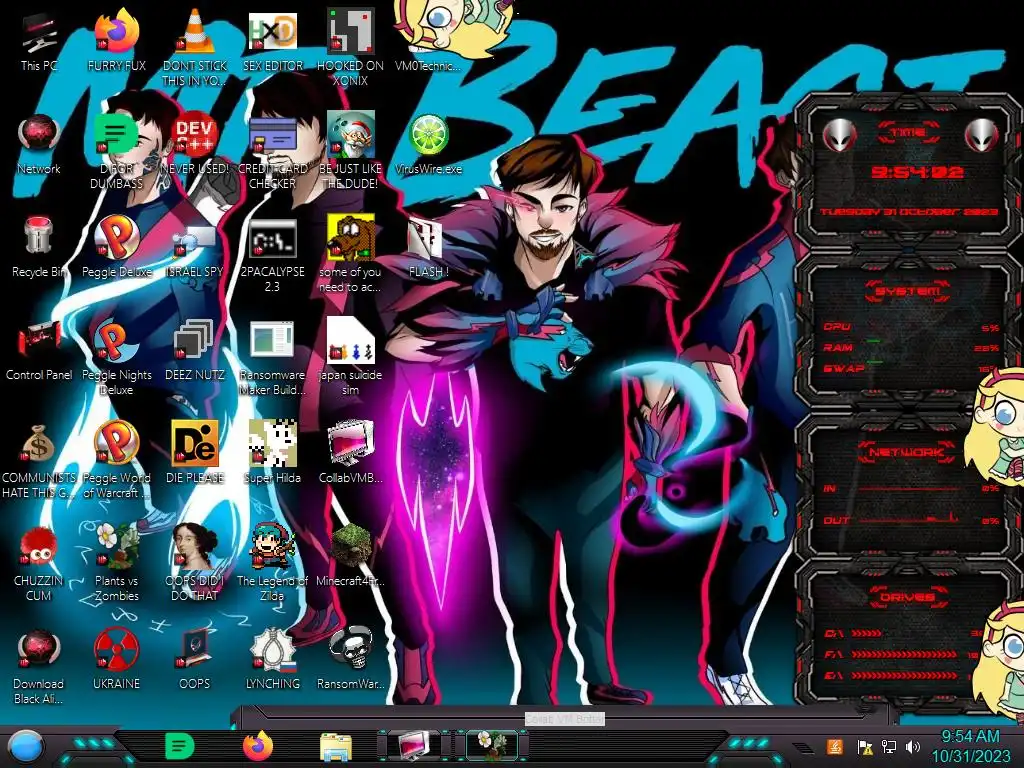Screen dimensions: 1024x768
Task: Launch Super Hilda
Action: [x=272, y=443]
